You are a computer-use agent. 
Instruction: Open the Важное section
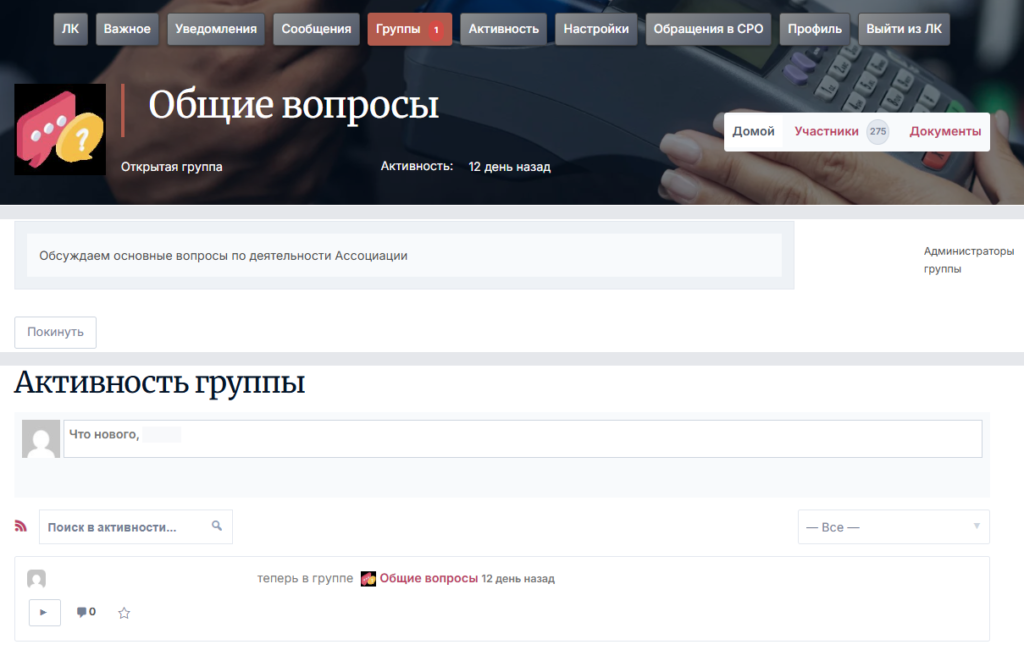click(127, 29)
